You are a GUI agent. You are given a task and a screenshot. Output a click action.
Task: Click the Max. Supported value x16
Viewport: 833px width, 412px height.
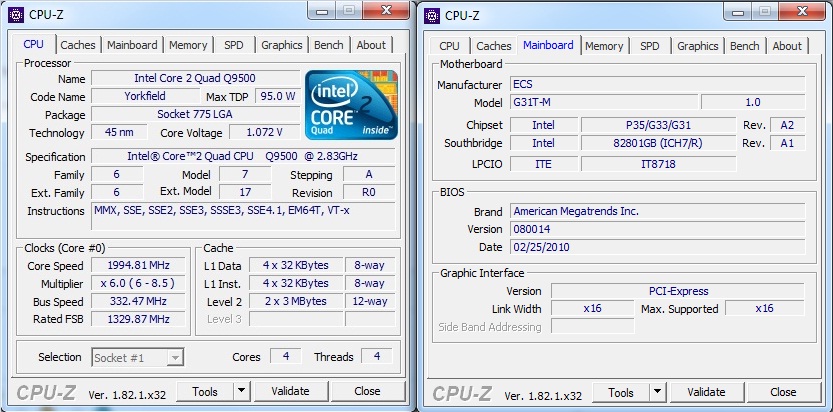765,308
